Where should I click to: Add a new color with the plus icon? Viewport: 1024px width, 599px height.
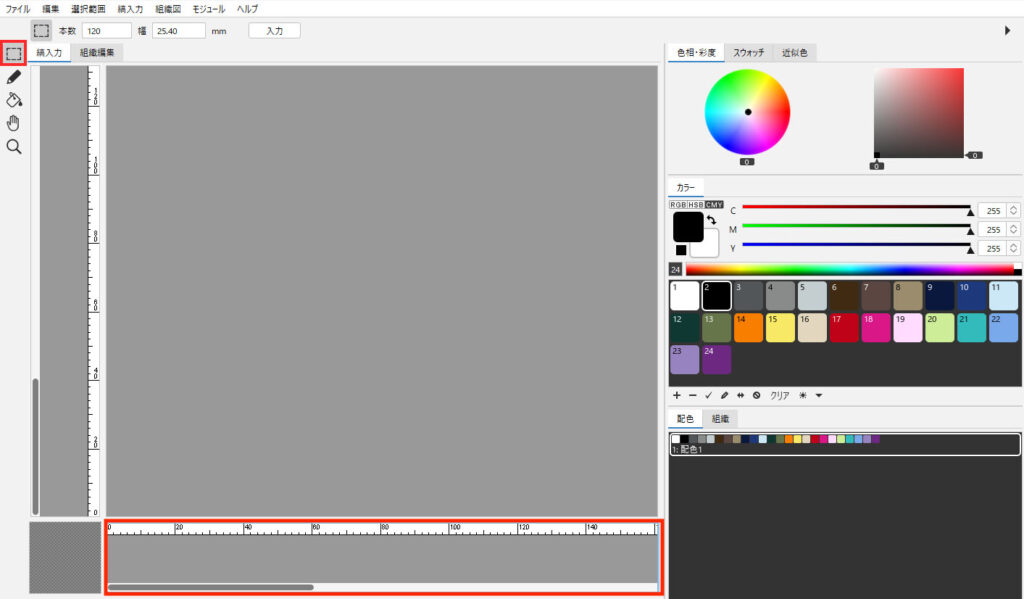pos(677,395)
